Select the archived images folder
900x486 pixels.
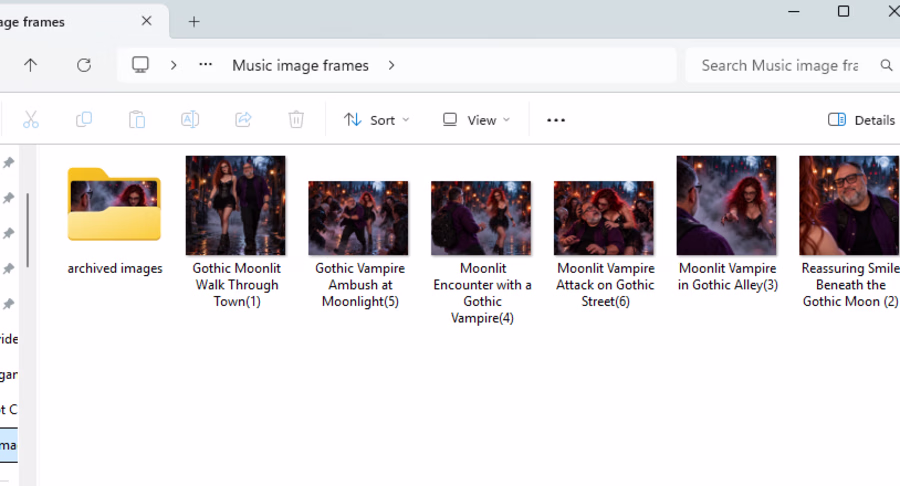(x=115, y=220)
